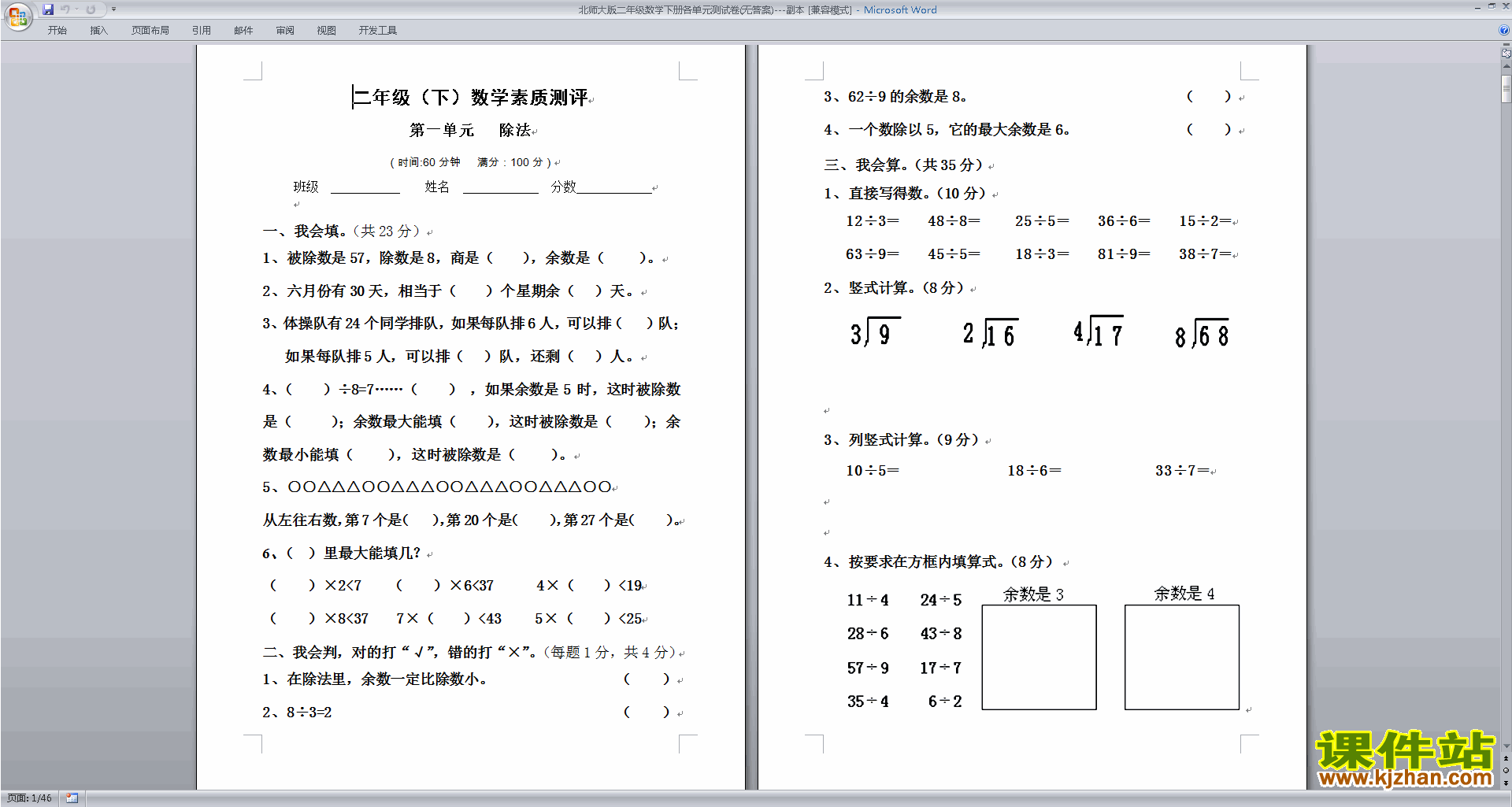Click the 姓名 blank underline field

[x=500, y=187]
